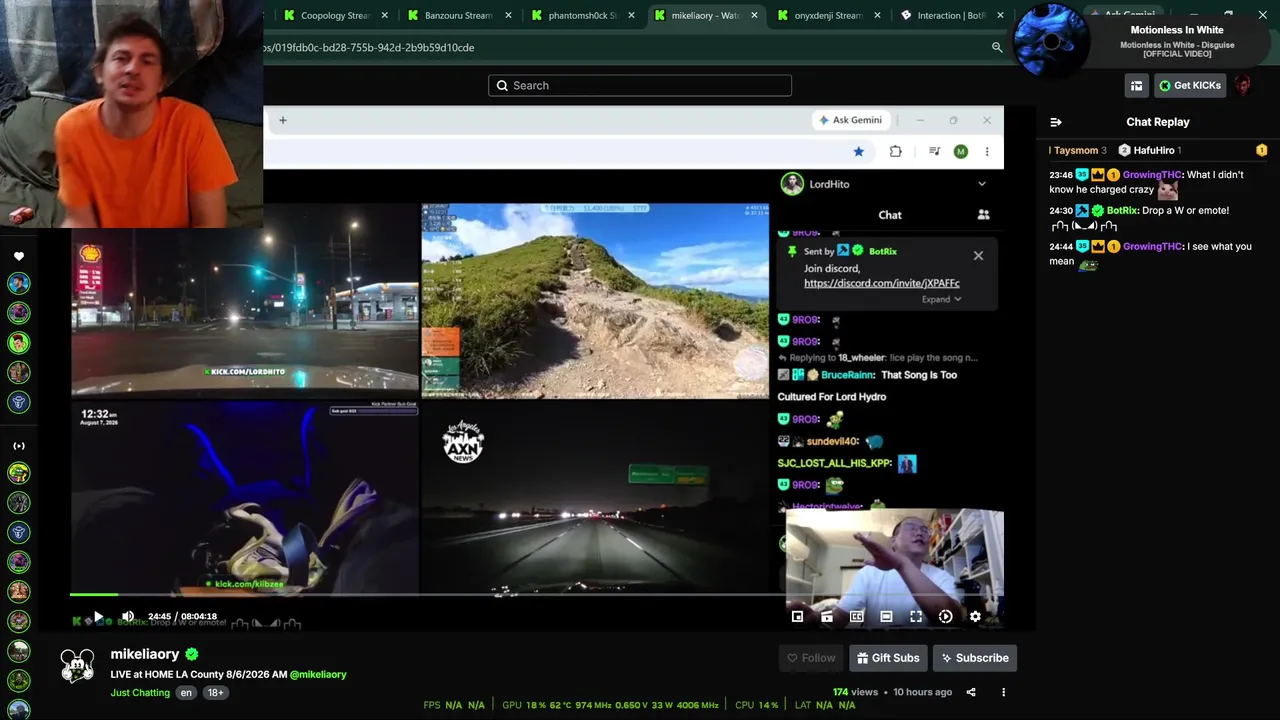Switch to Banzouru Stream tab
The height and width of the screenshot is (720, 1280).
459,15
